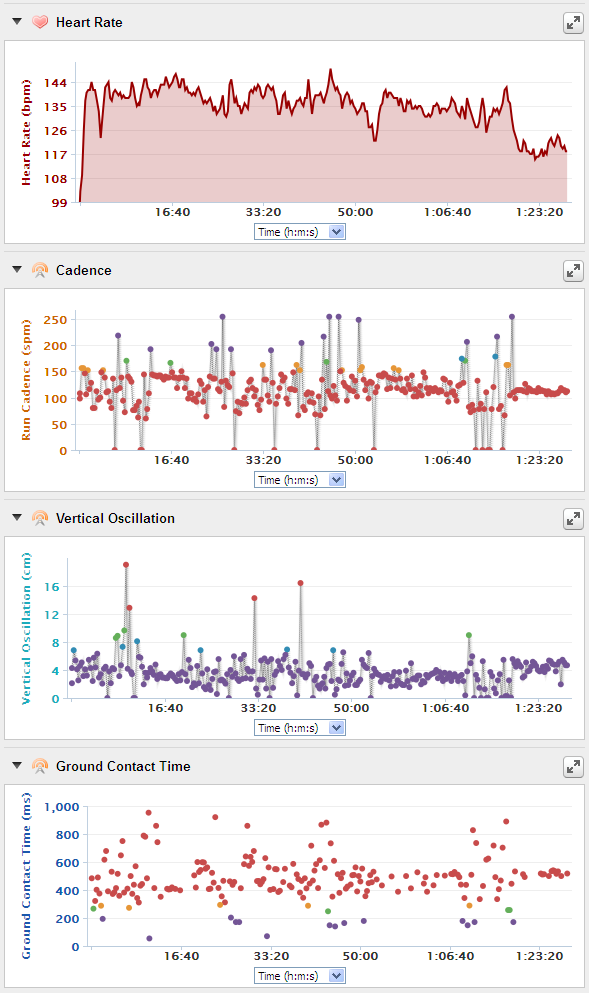Click the 1:06:40 time label on Ground Contact Time chart
The width and height of the screenshot is (589, 993).
point(450,956)
